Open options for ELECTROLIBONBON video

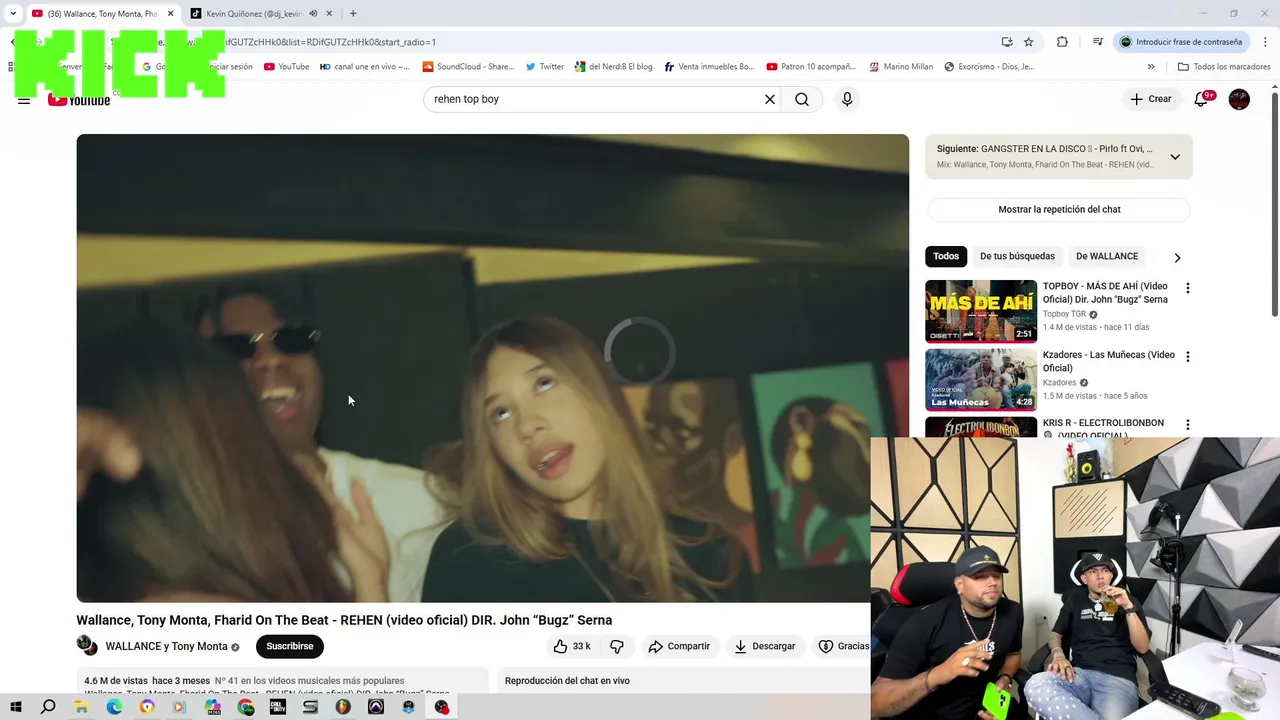coord(1188,425)
